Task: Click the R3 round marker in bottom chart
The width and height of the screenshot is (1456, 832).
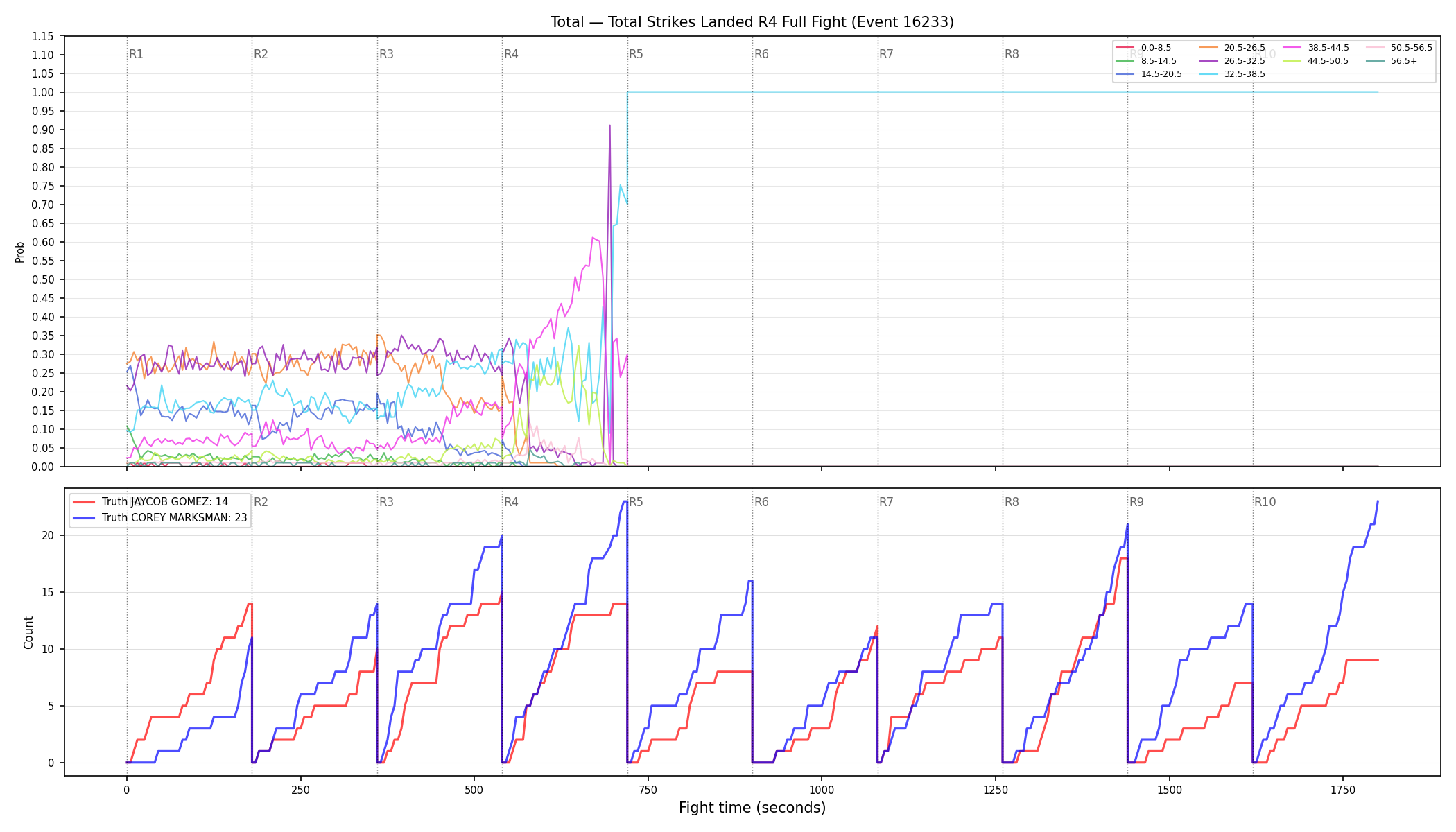Action: (386, 502)
